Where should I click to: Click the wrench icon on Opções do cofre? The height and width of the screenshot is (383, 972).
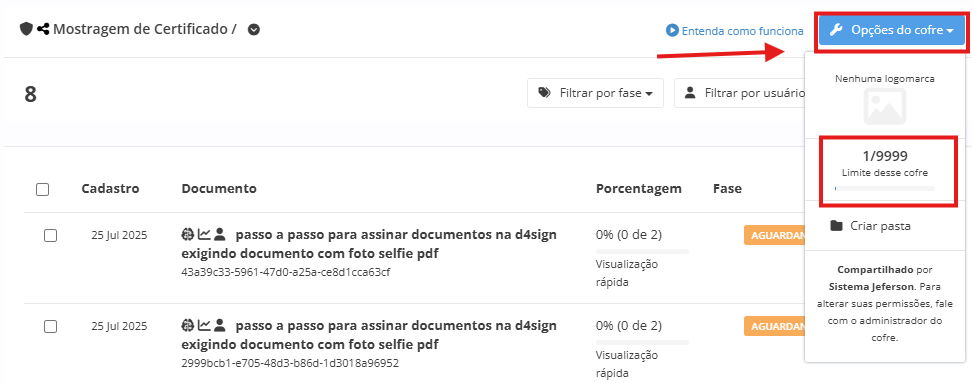pyautogui.click(x=836, y=30)
